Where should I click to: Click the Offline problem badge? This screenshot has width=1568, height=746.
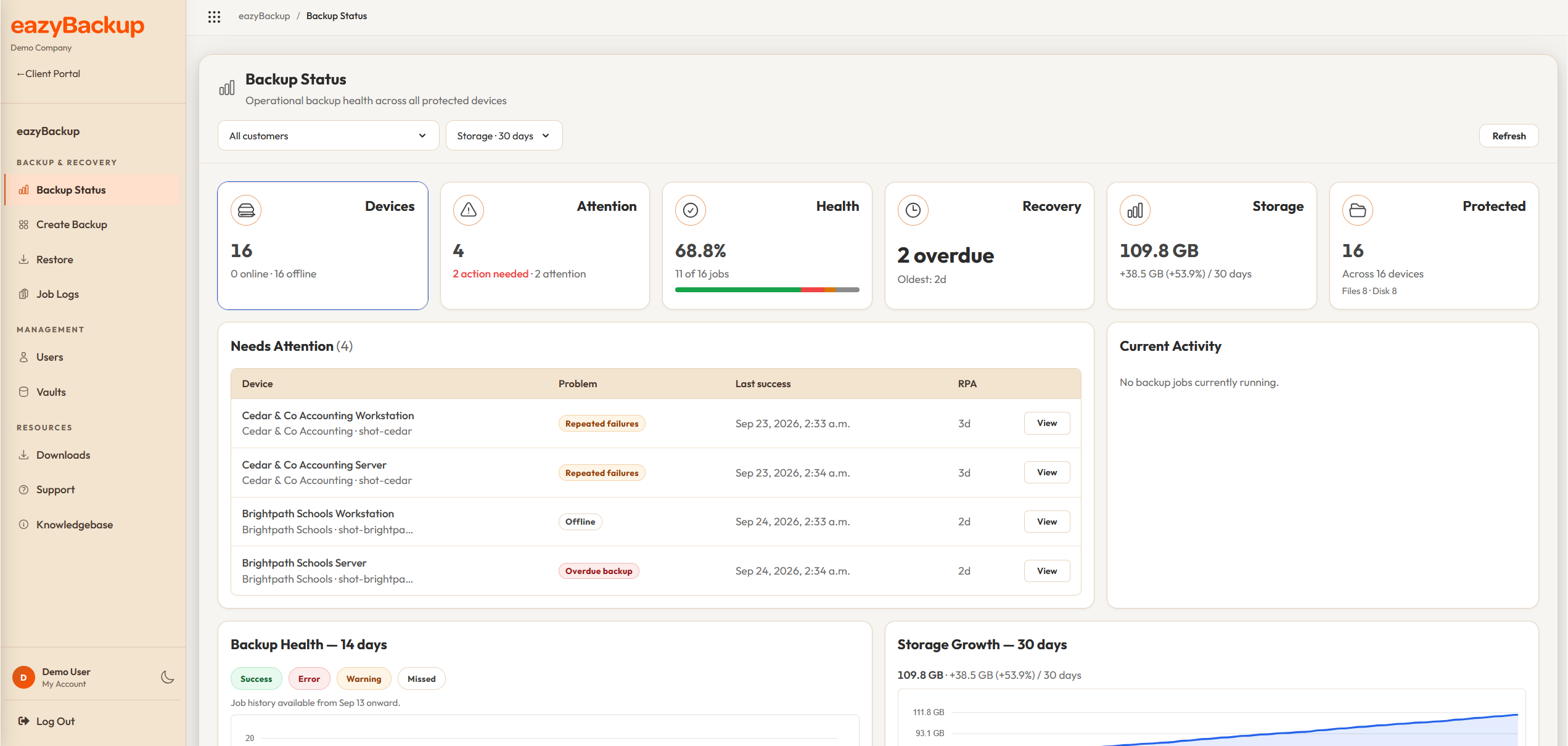pyautogui.click(x=580, y=522)
